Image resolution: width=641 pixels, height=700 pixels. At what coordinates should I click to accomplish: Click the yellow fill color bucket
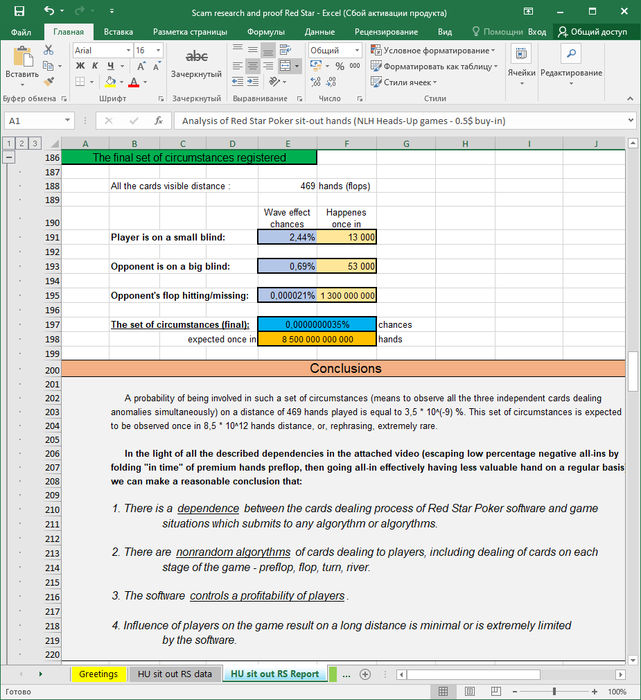110,82
